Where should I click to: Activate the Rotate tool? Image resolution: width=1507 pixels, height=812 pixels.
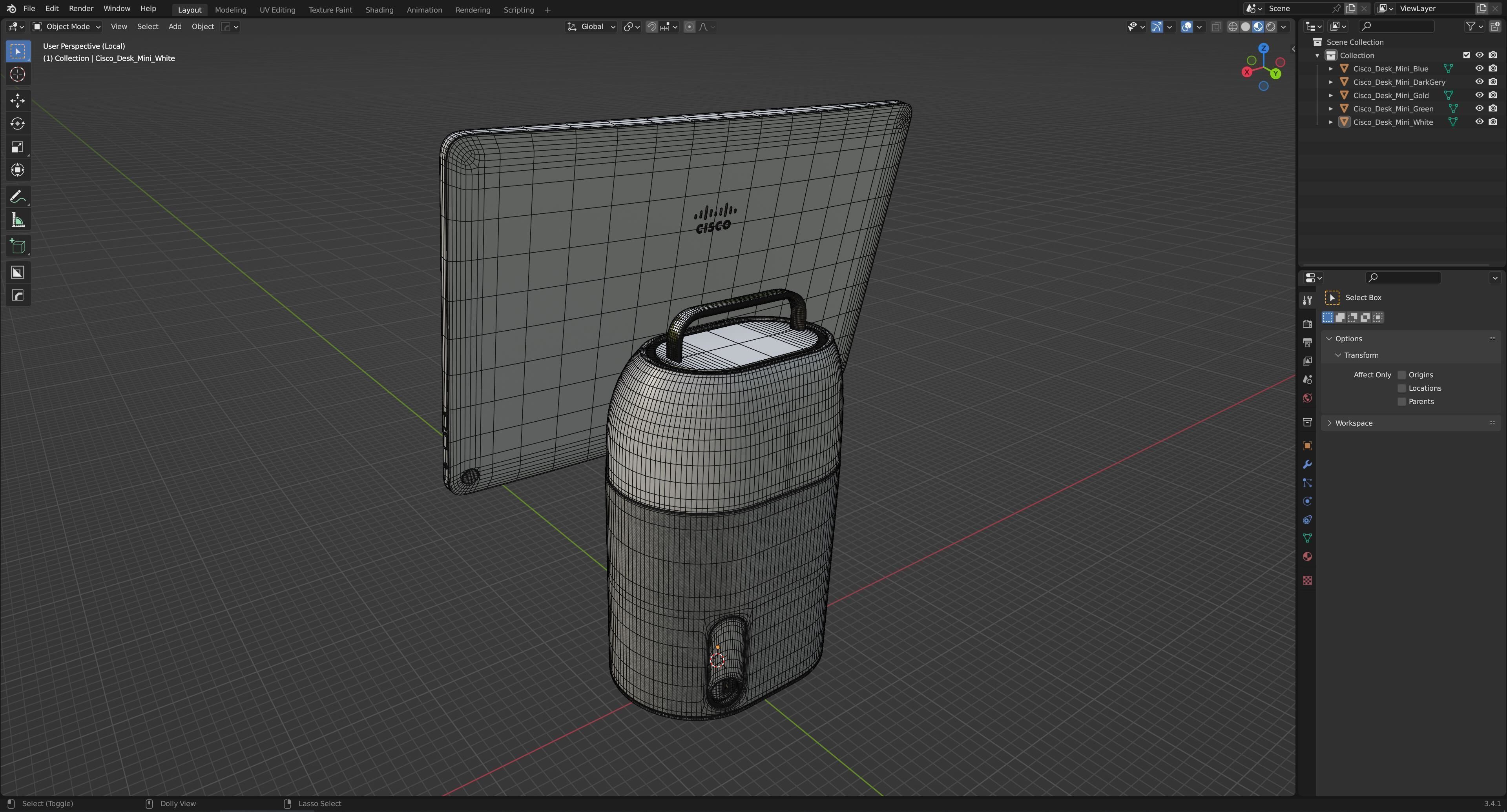point(18,124)
